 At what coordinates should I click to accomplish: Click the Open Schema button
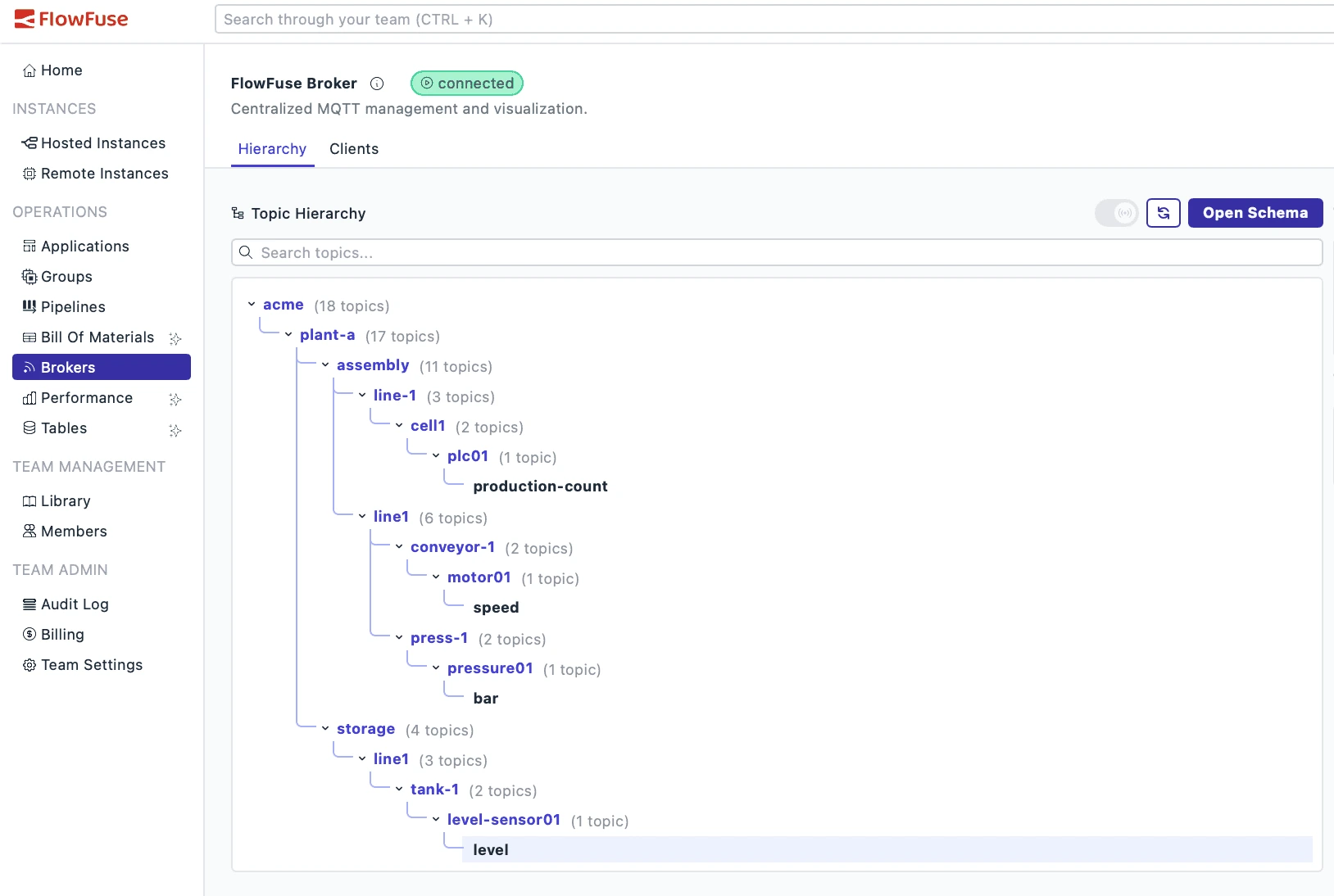click(1255, 213)
